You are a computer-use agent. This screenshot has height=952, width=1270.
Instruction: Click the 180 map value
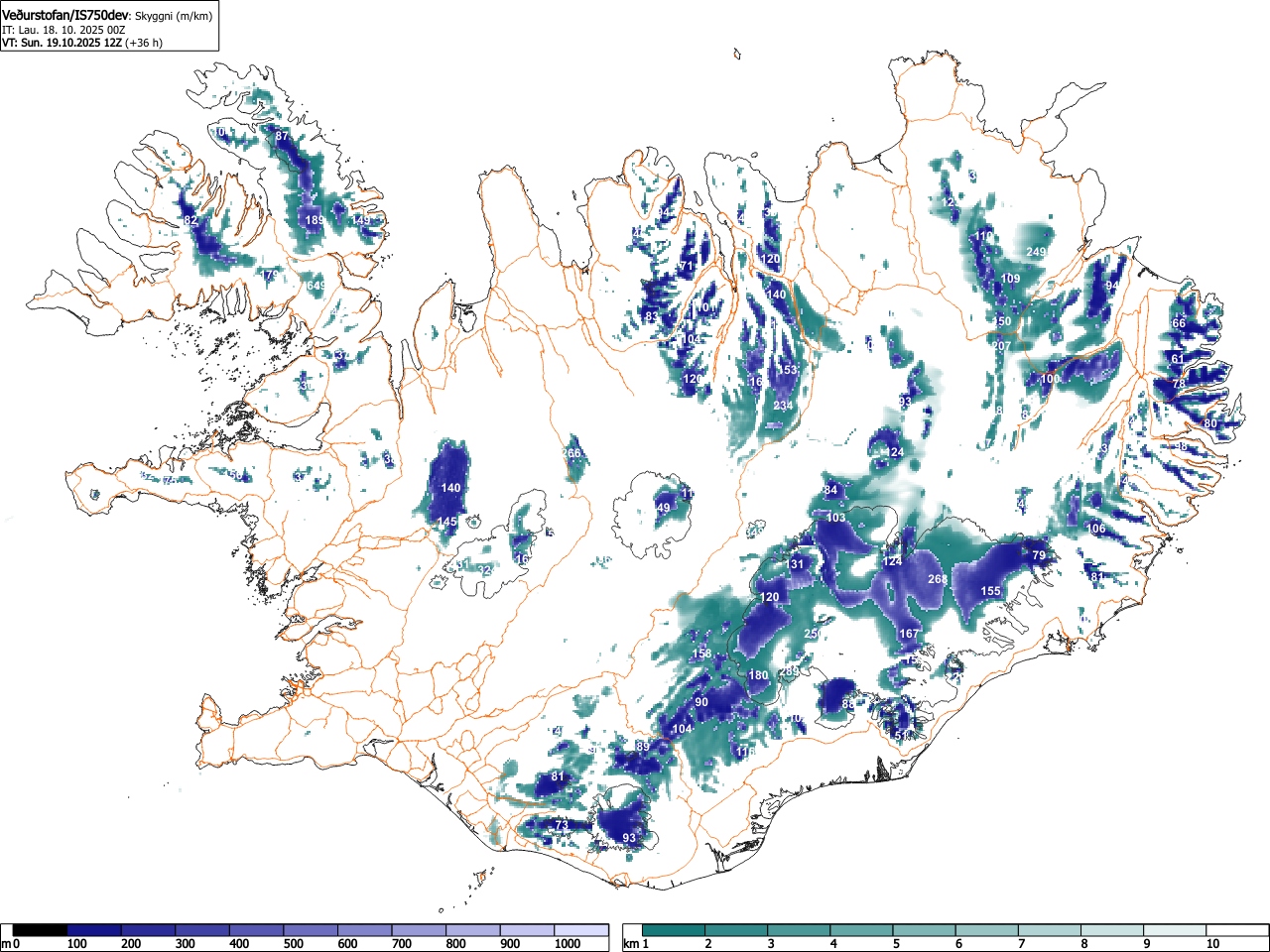click(x=759, y=675)
